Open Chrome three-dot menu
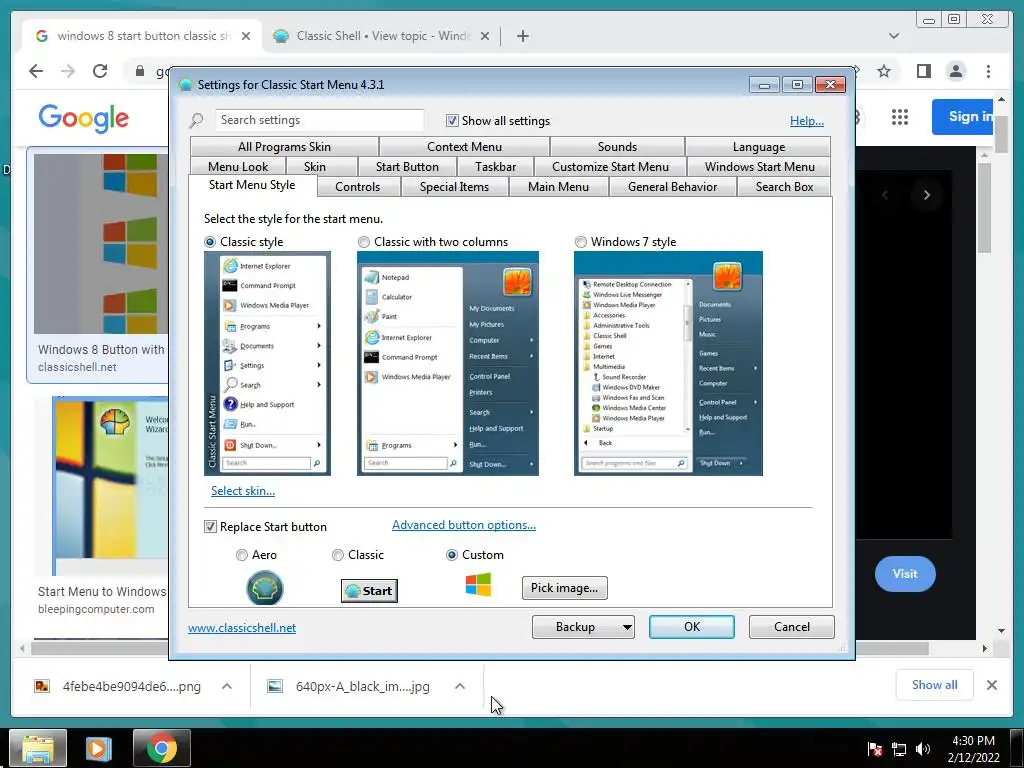 point(988,71)
